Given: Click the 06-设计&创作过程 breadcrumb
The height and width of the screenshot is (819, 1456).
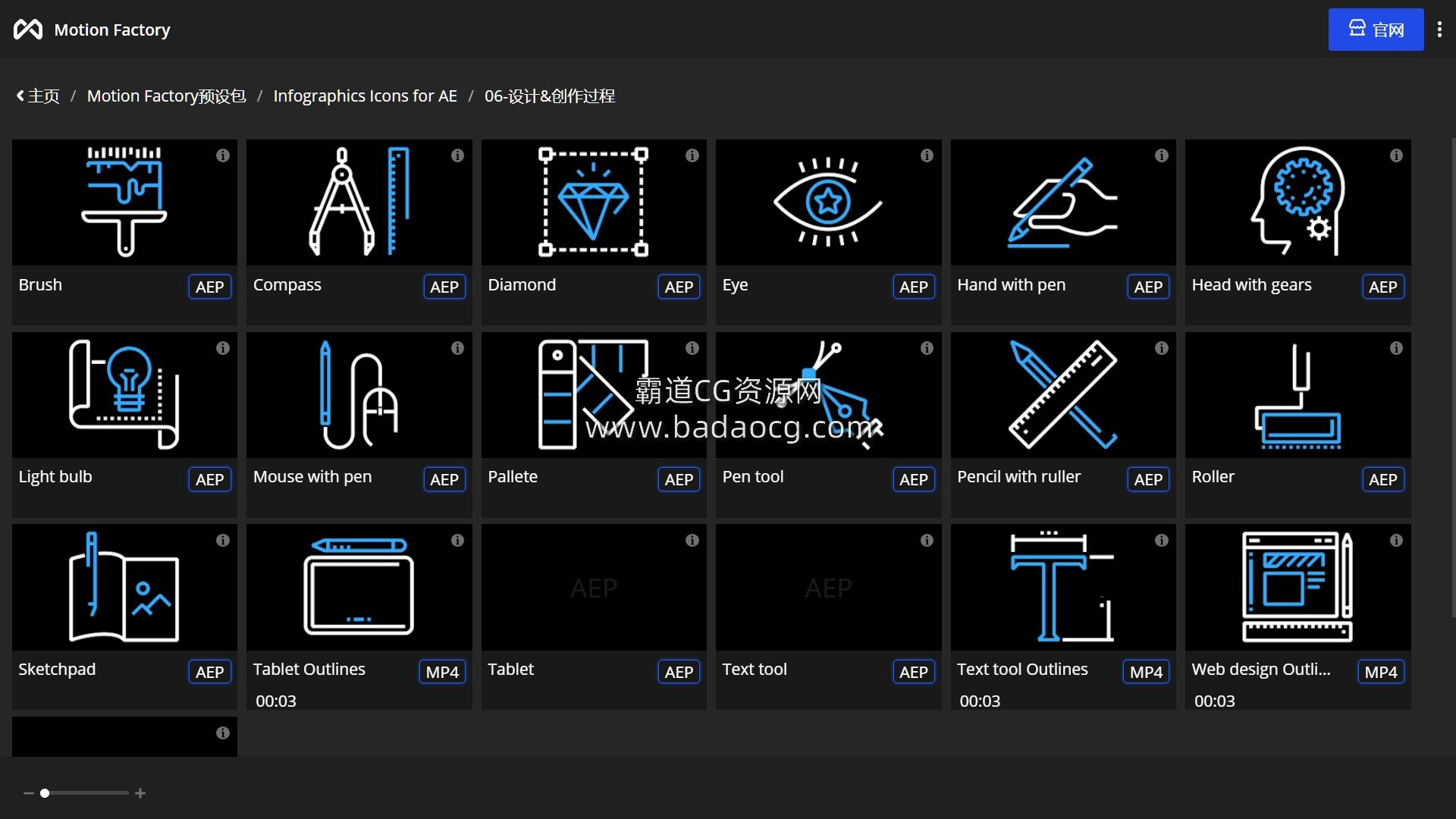Looking at the screenshot, I should [550, 96].
